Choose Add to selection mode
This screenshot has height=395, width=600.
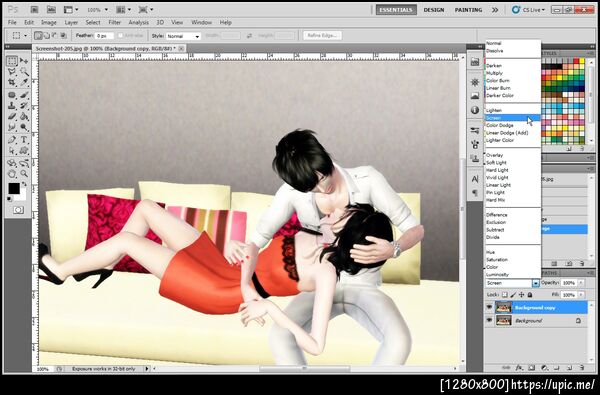tap(47, 36)
